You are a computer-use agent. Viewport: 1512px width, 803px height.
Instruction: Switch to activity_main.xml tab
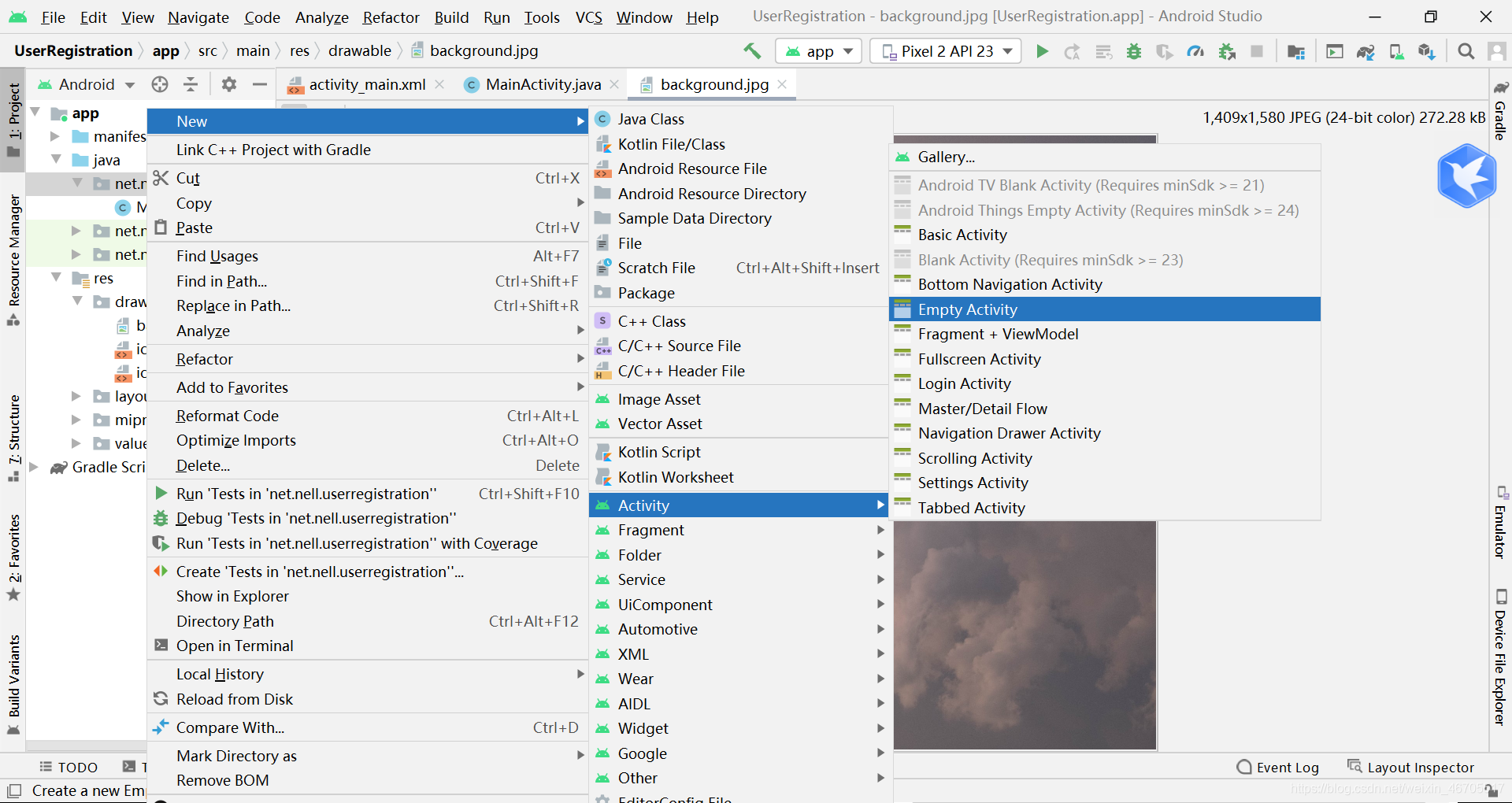tap(367, 84)
